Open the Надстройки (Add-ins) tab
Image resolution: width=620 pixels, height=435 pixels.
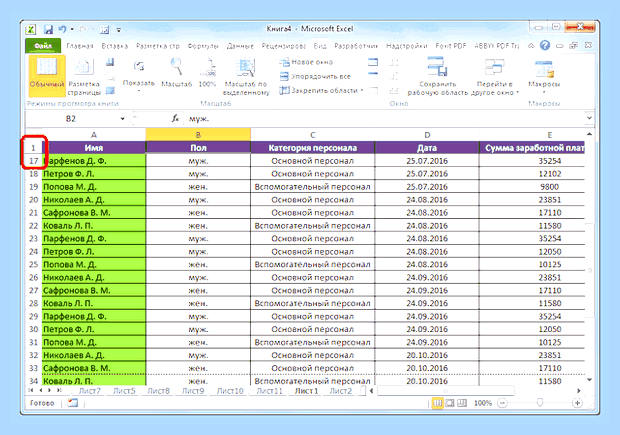(x=406, y=46)
